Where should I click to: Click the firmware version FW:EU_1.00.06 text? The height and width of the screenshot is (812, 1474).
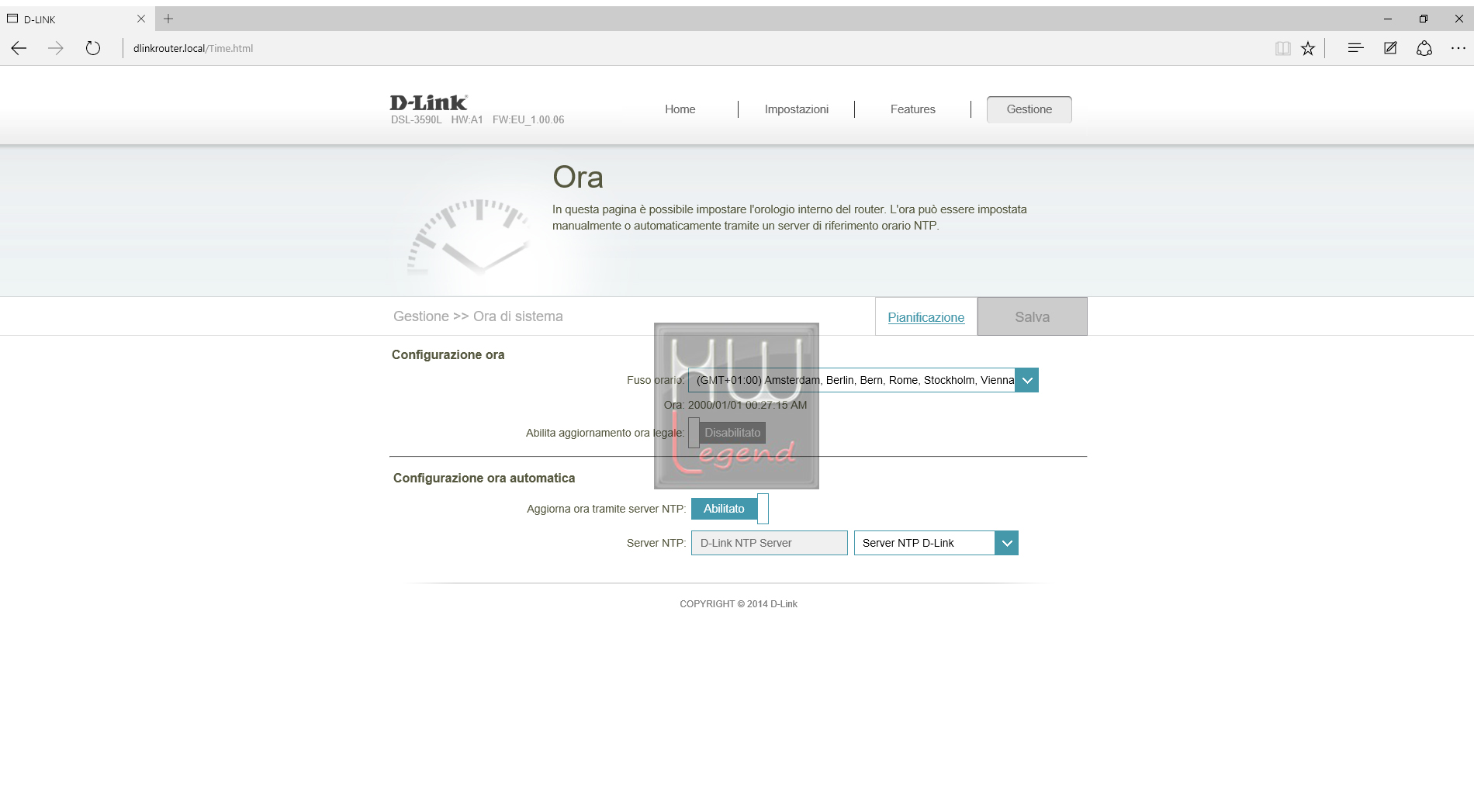tap(528, 119)
